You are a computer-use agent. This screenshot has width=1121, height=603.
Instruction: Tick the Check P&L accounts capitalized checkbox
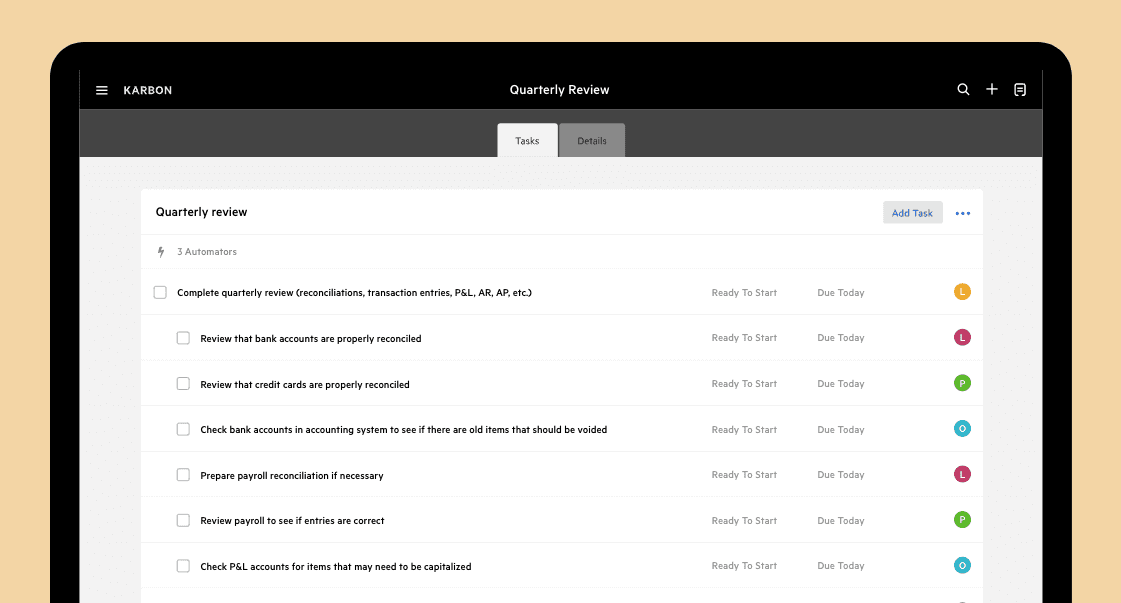(183, 566)
